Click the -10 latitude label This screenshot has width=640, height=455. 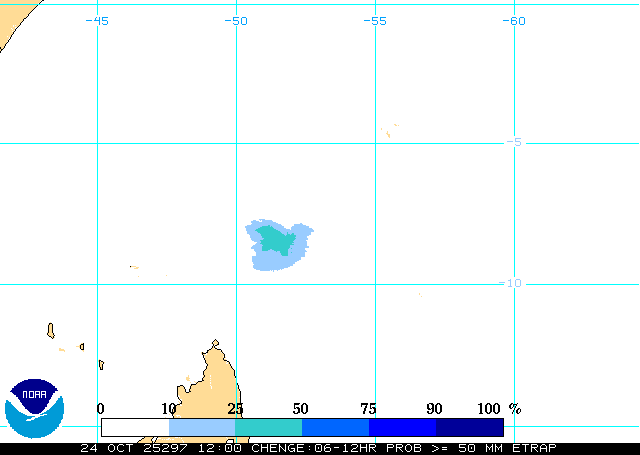tap(510, 283)
